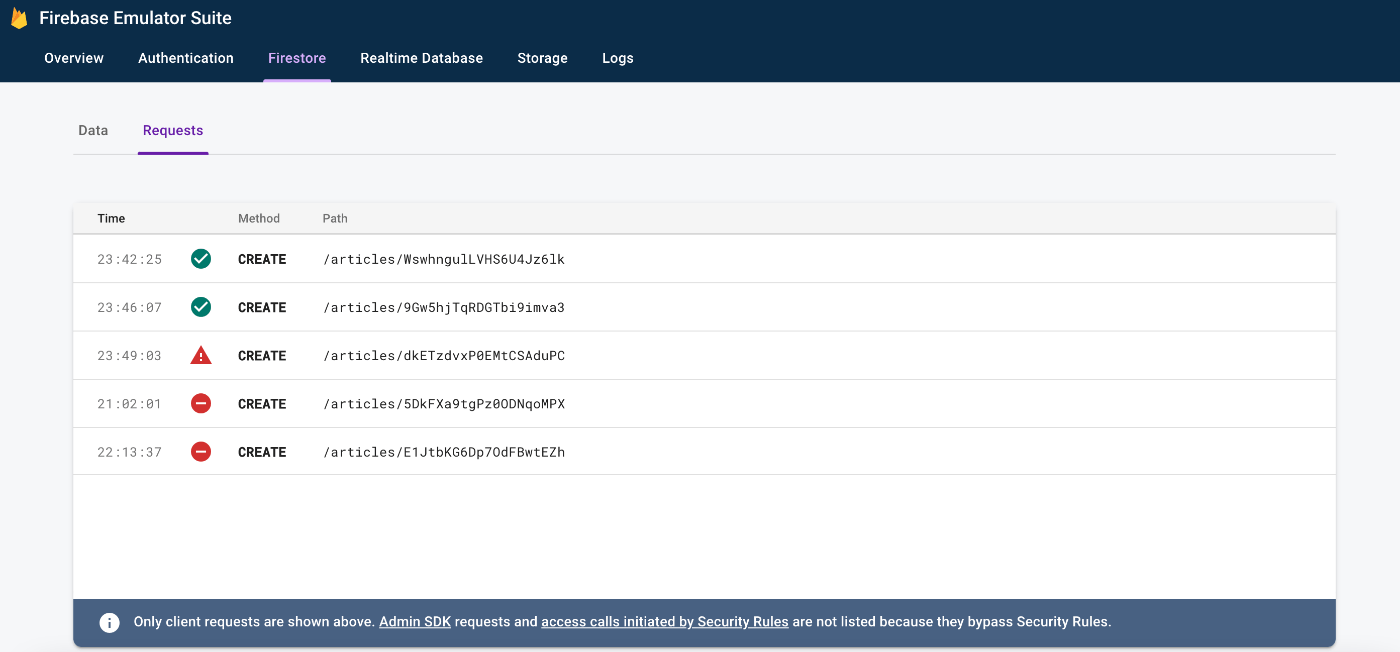Click success checkmark icon for 23:46:07 request
This screenshot has width=1400, height=652.
201,307
